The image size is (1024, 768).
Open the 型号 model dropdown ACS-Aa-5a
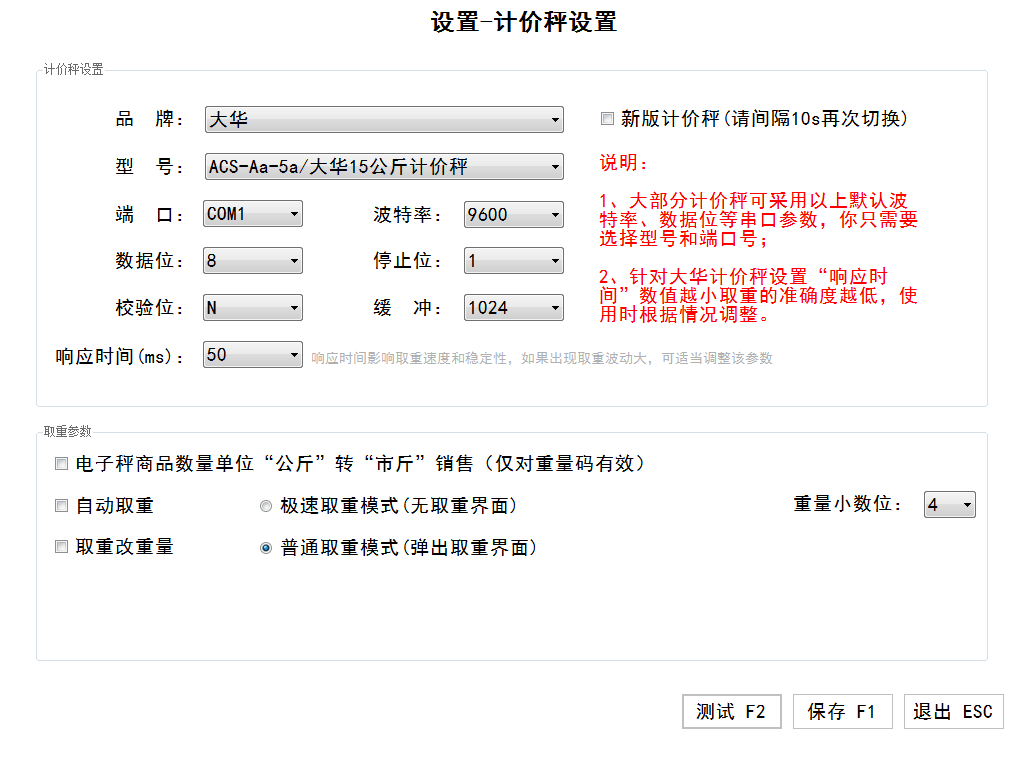[x=384, y=167]
